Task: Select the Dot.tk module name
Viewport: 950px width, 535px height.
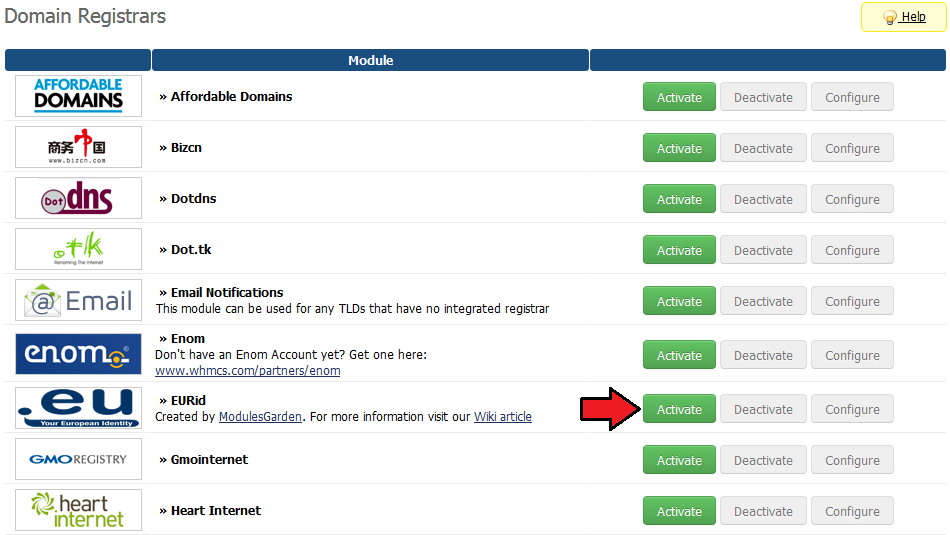Action: tap(191, 249)
